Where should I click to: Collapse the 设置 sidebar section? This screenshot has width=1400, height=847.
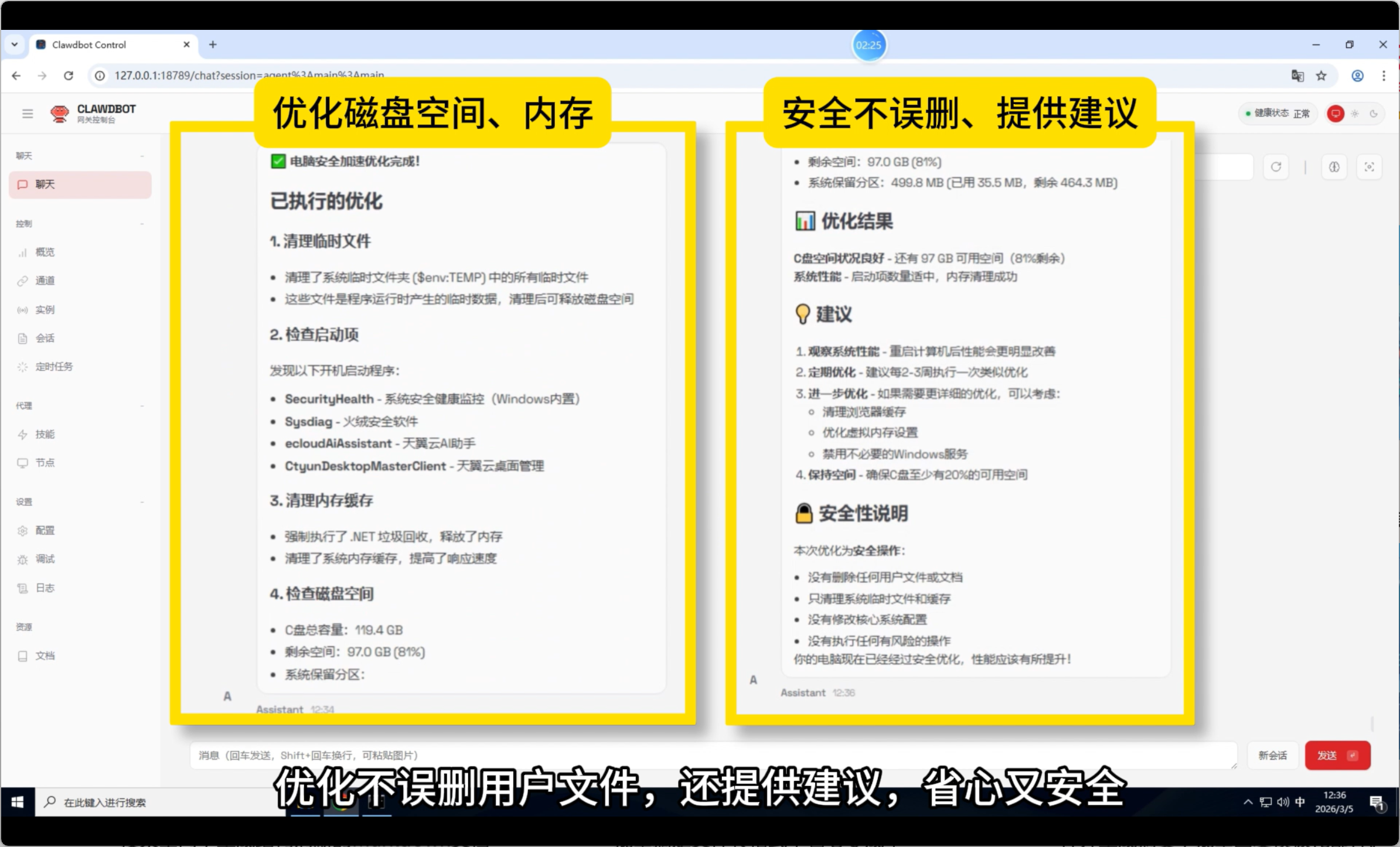click(x=142, y=502)
